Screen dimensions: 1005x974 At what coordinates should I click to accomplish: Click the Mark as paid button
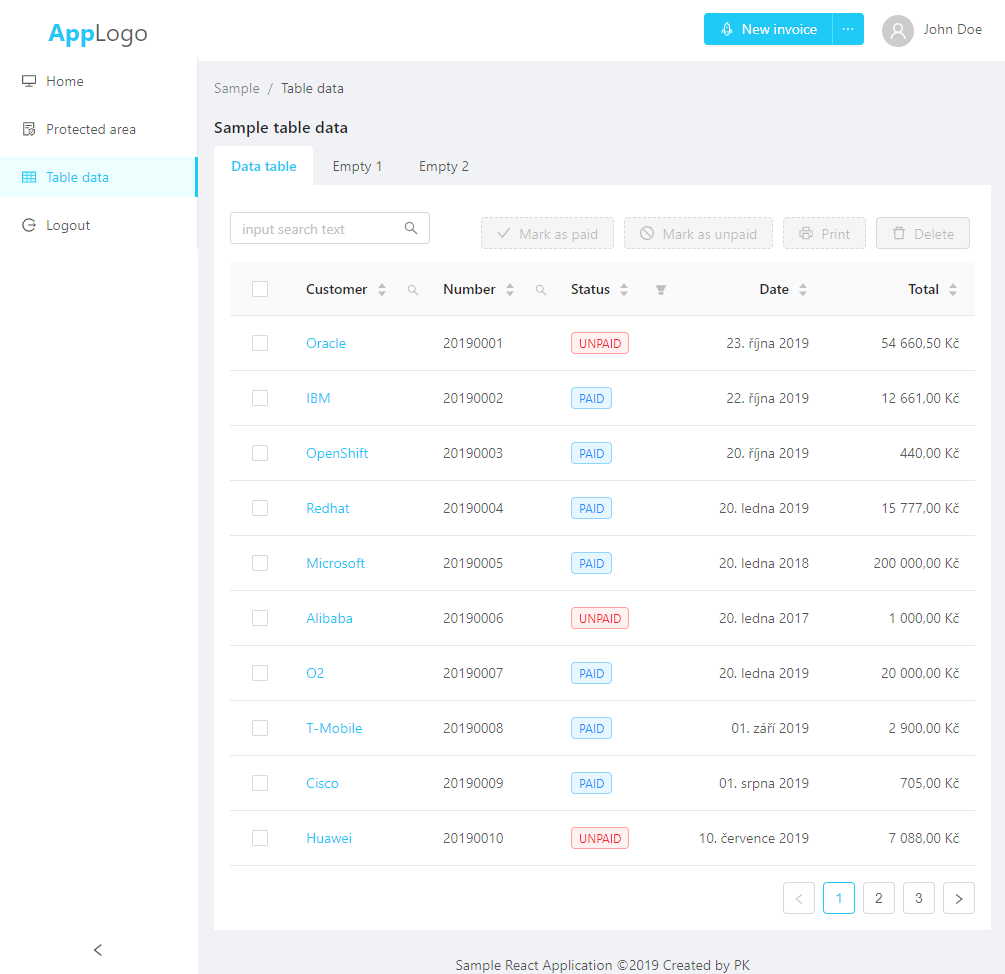[x=547, y=234]
